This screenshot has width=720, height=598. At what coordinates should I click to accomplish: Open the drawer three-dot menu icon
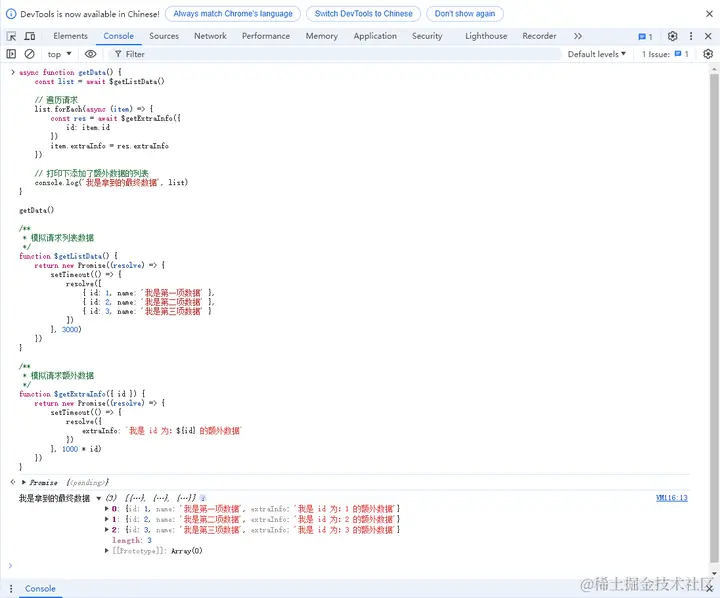(11, 588)
